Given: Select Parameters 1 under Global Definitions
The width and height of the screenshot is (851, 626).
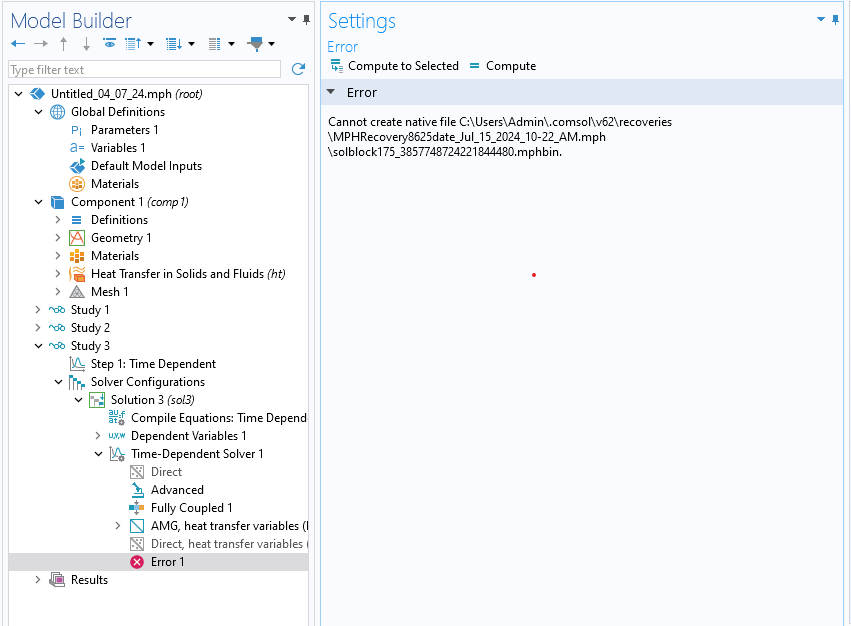Looking at the screenshot, I should [x=124, y=130].
